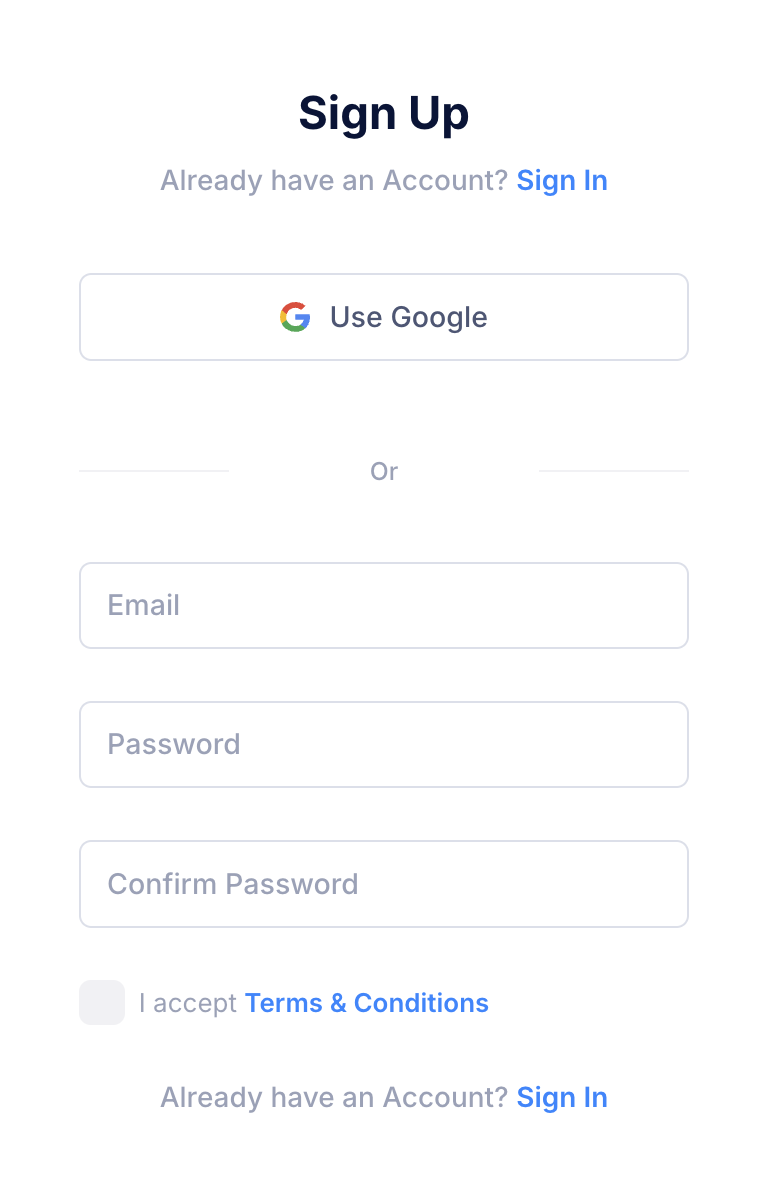Viewport: 774px width, 1194px height.
Task: Select the Use Google button
Action: click(384, 317)
